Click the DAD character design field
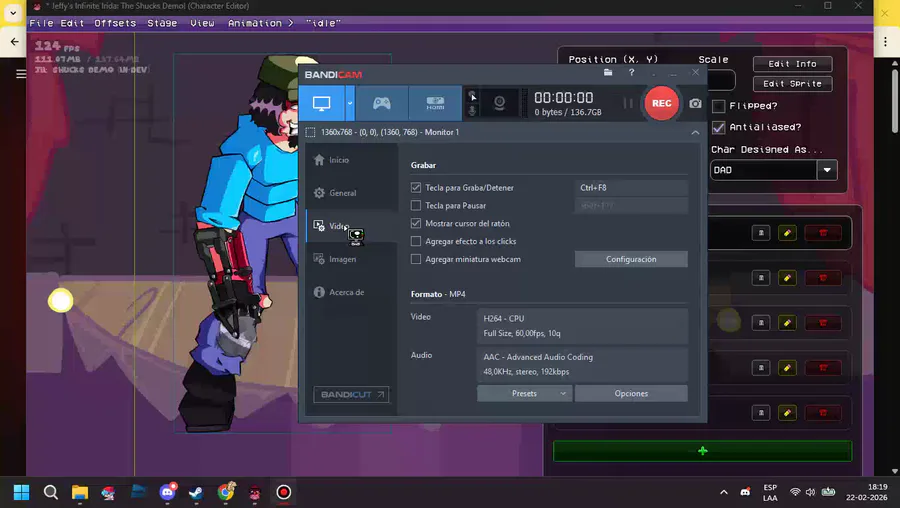Screen dimensions: 900x508 [x=763, y=170]
